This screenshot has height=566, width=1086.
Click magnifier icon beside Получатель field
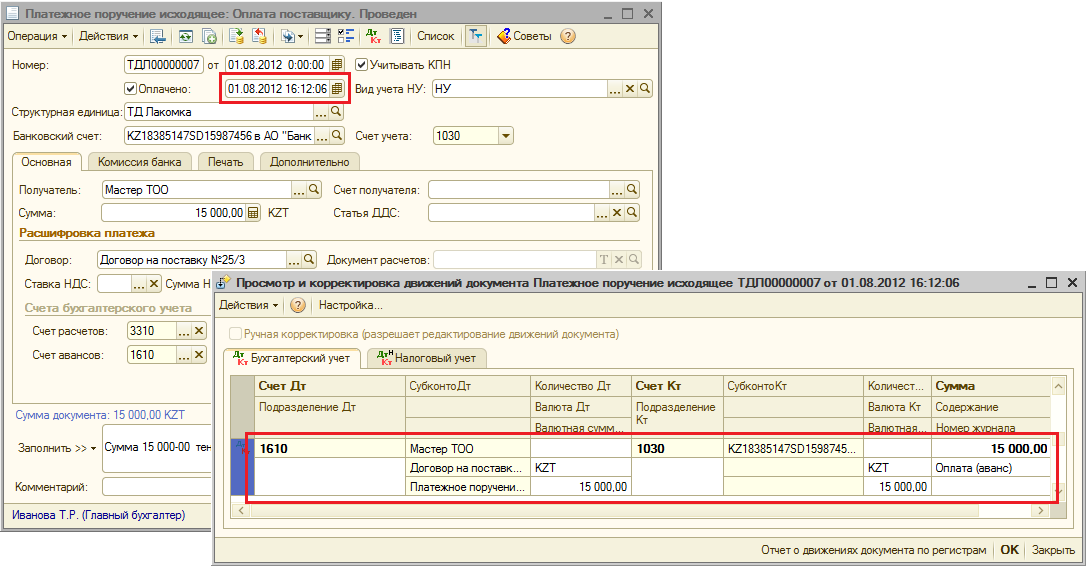313,189
